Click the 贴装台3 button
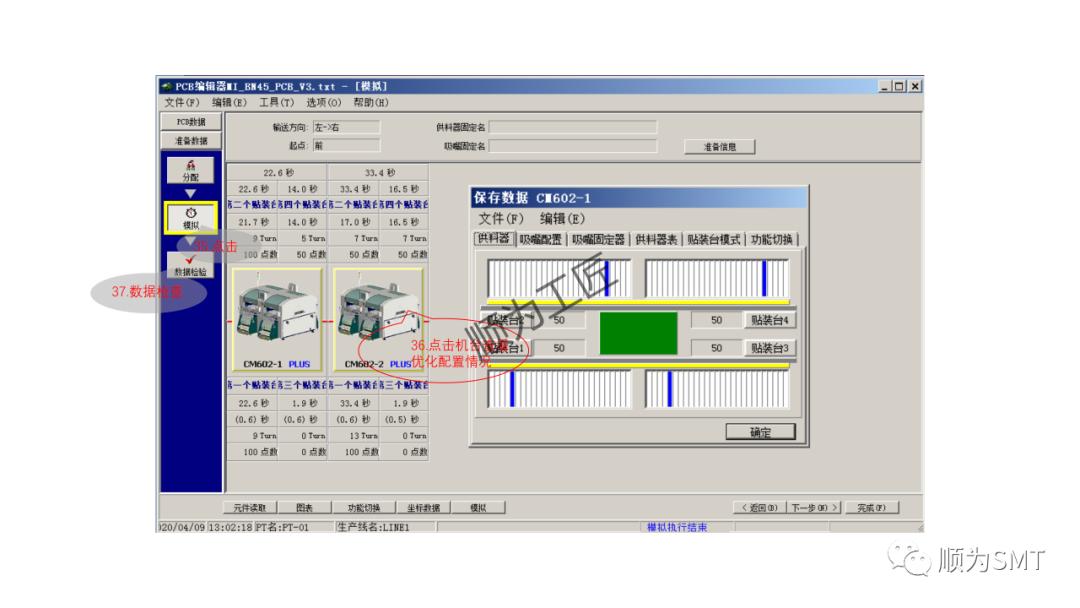 coord(769,348)
